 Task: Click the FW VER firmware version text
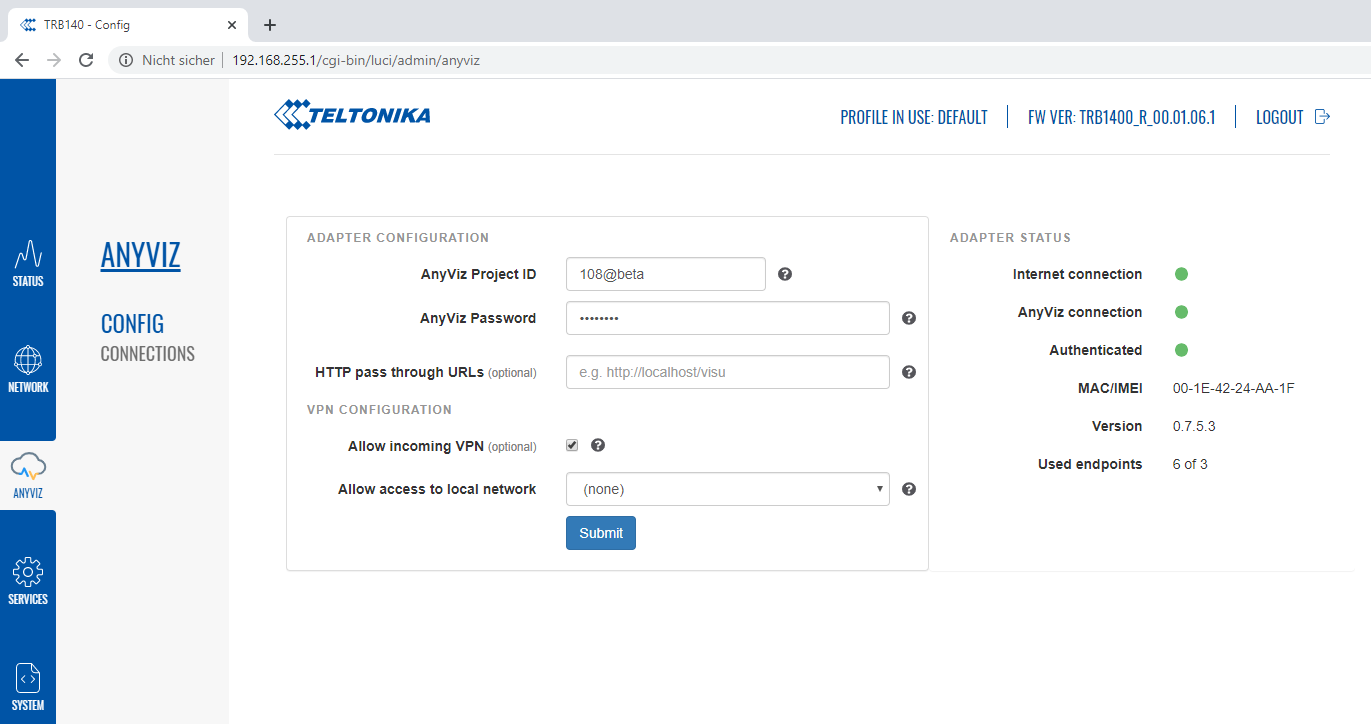(x=1121, y=117)
